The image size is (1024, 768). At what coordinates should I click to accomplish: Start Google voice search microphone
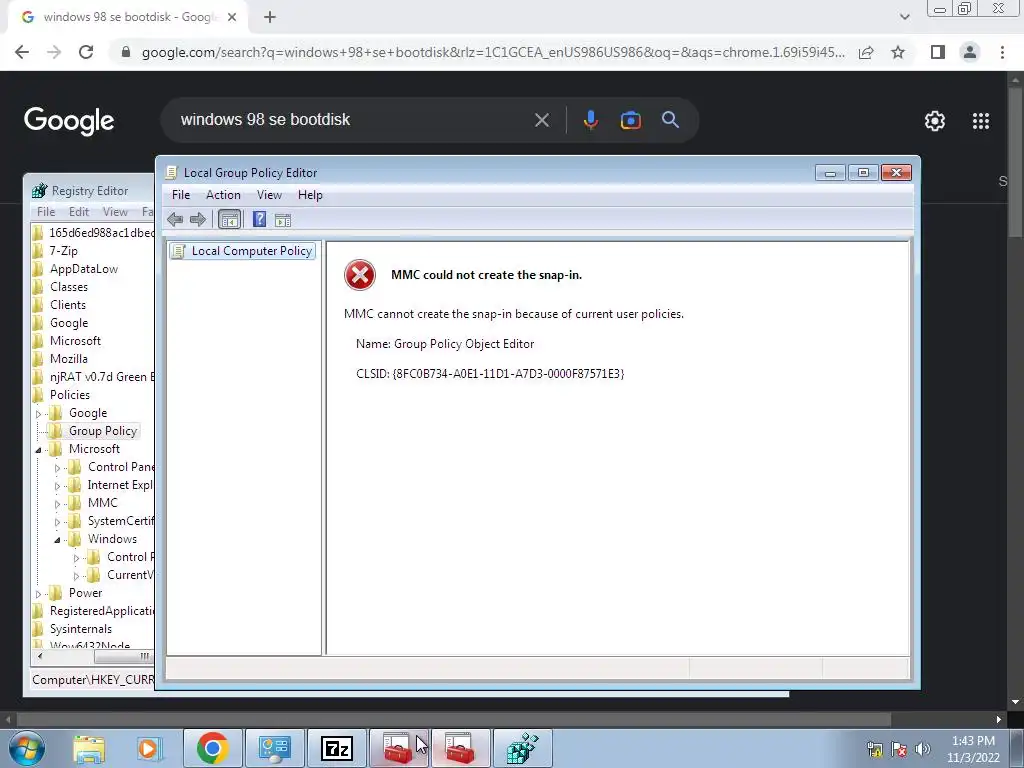590,120
